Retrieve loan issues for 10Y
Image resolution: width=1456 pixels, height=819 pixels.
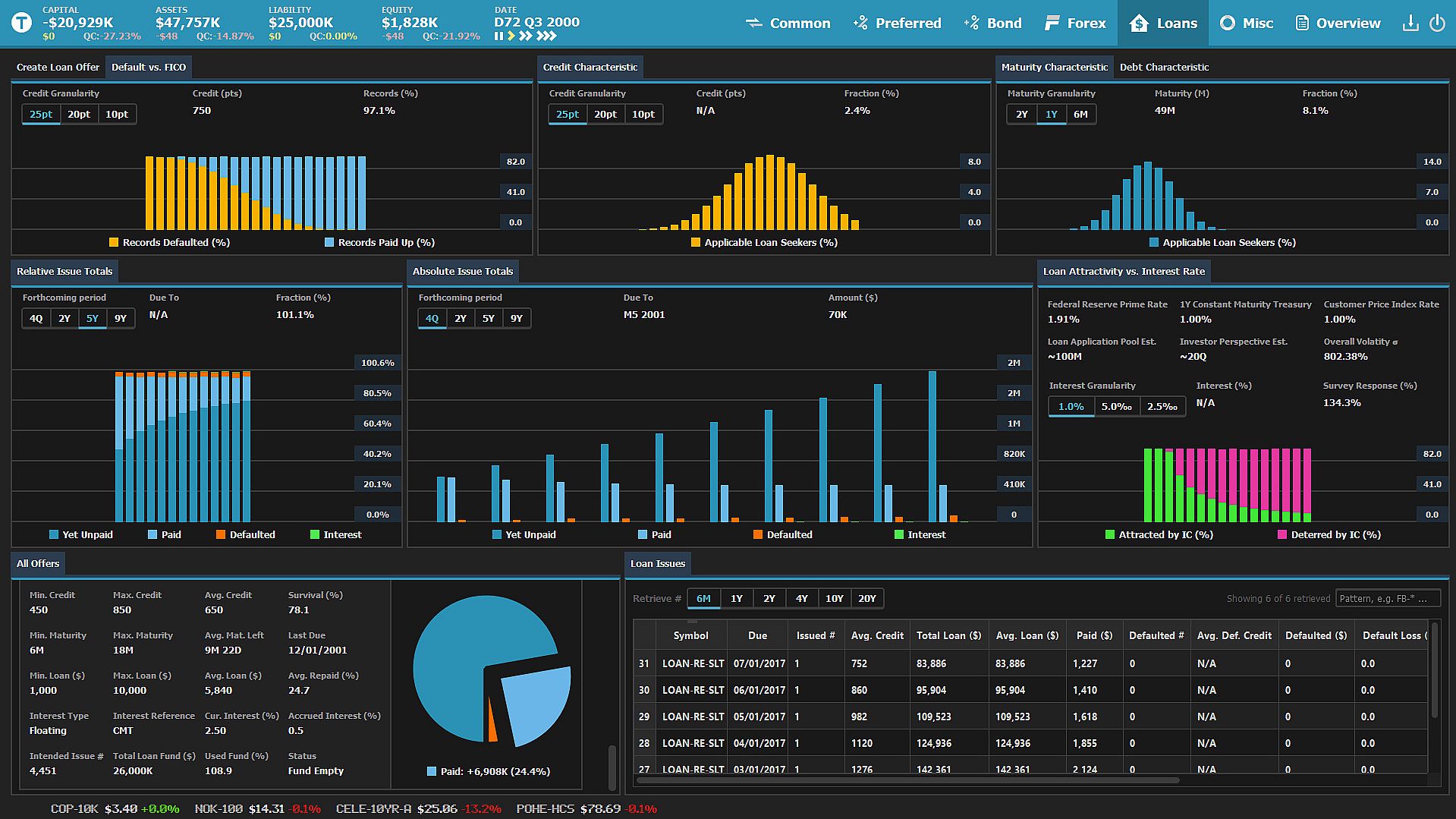coord(834,599)
